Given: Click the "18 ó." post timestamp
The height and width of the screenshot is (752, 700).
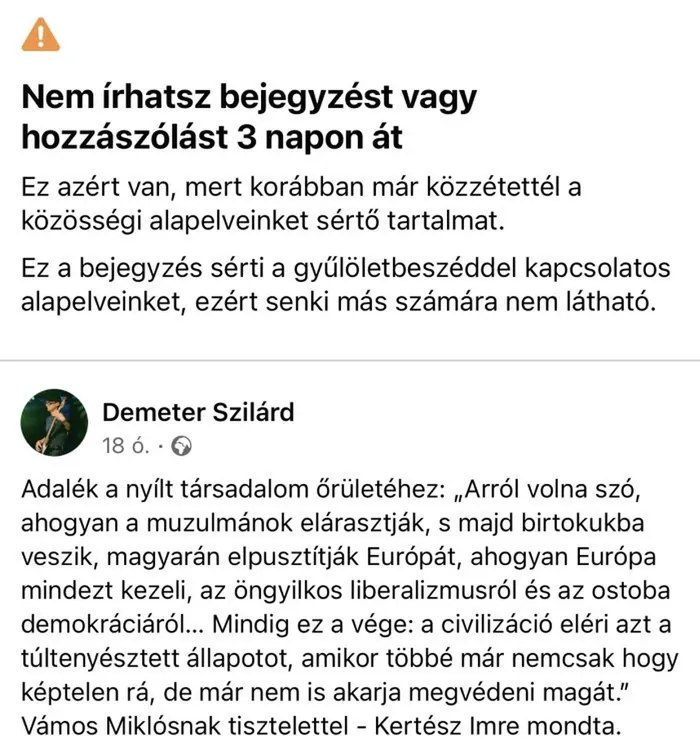Looking at the screenshot, I should (125, 445).
